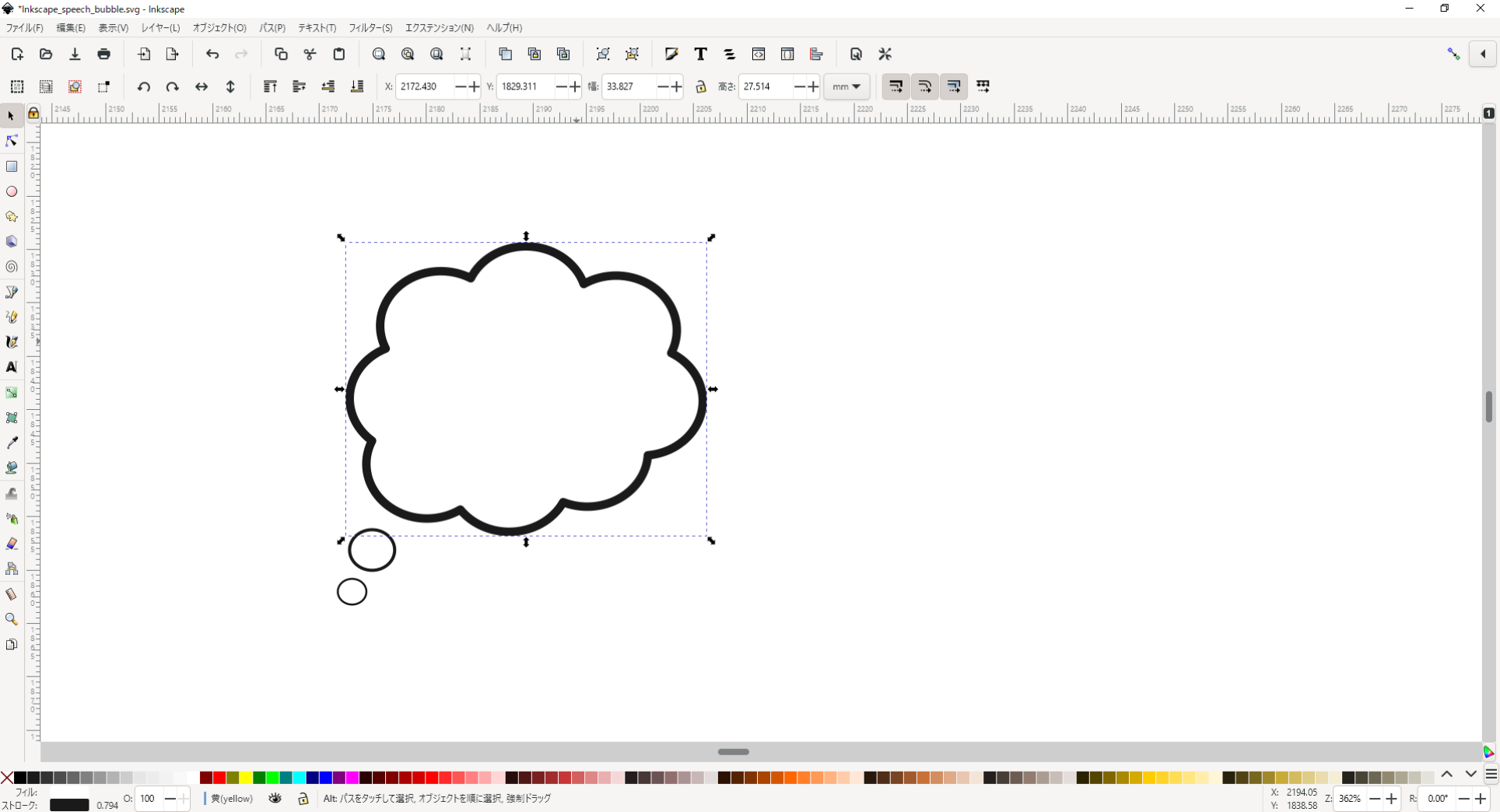Click the zoom-in plus button

[1392, 798]
